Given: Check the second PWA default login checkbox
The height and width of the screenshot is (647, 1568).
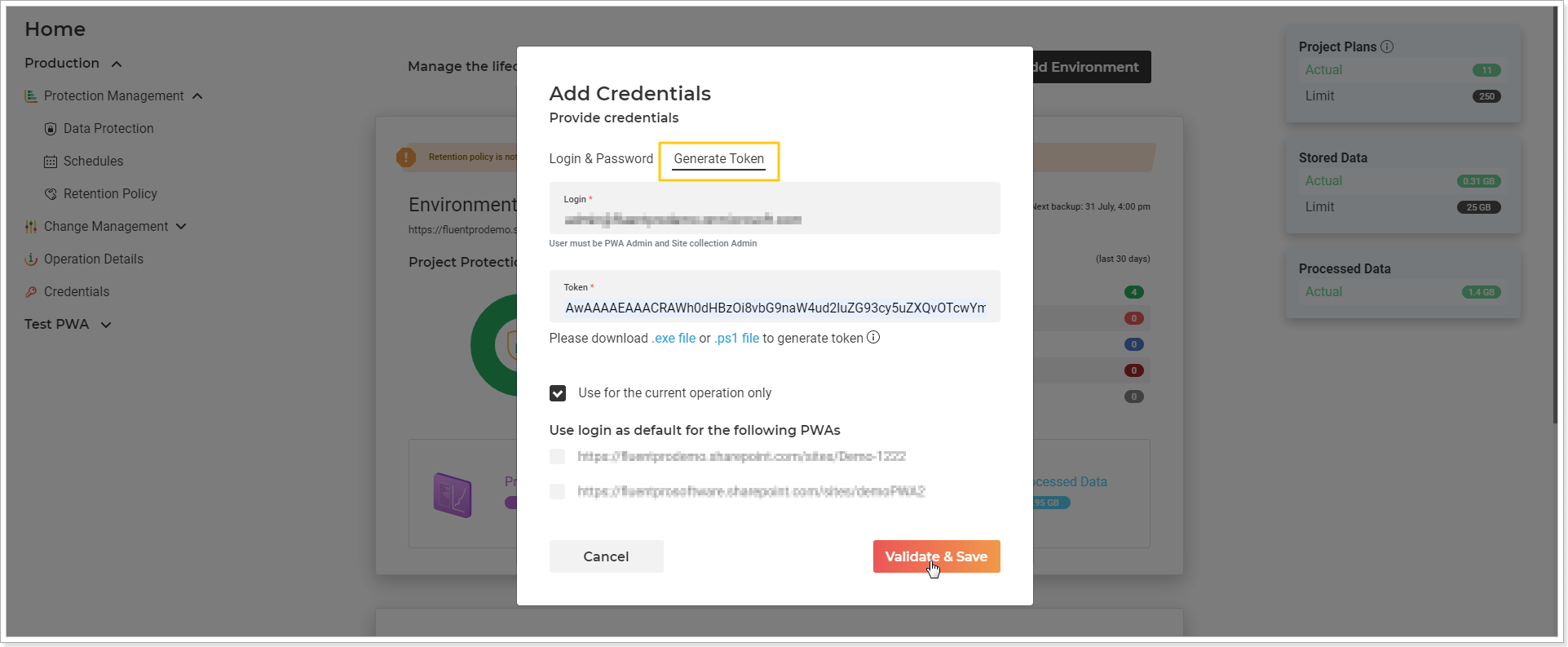Looking at the screenshot, I should 558,491.
